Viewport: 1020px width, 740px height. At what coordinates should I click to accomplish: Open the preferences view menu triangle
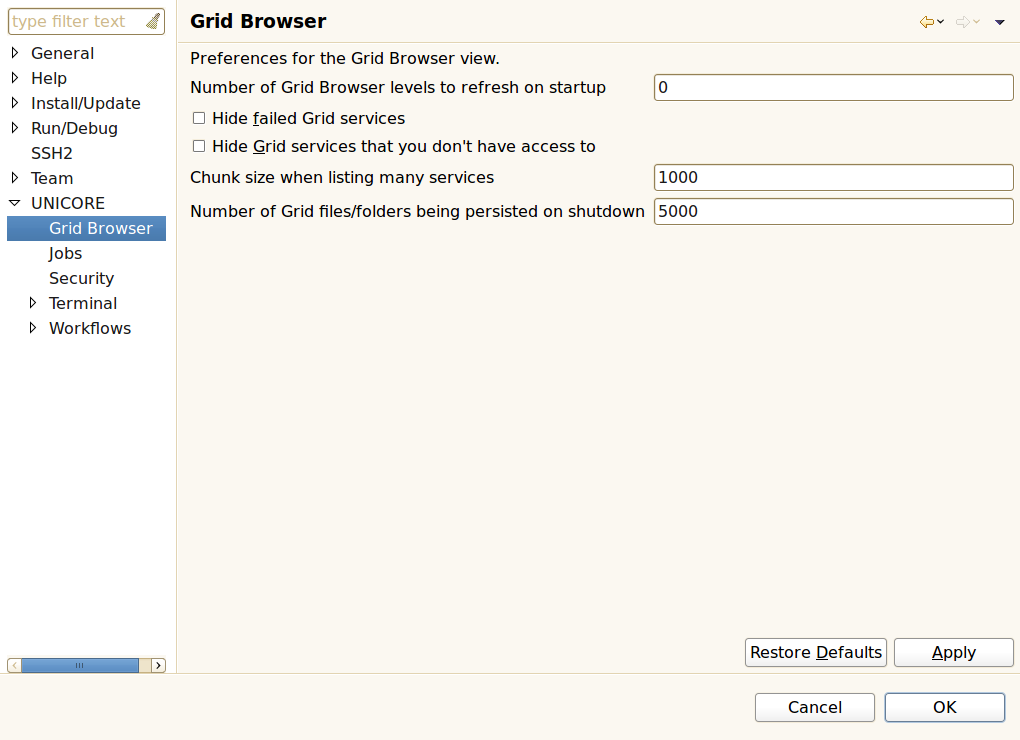999,22
